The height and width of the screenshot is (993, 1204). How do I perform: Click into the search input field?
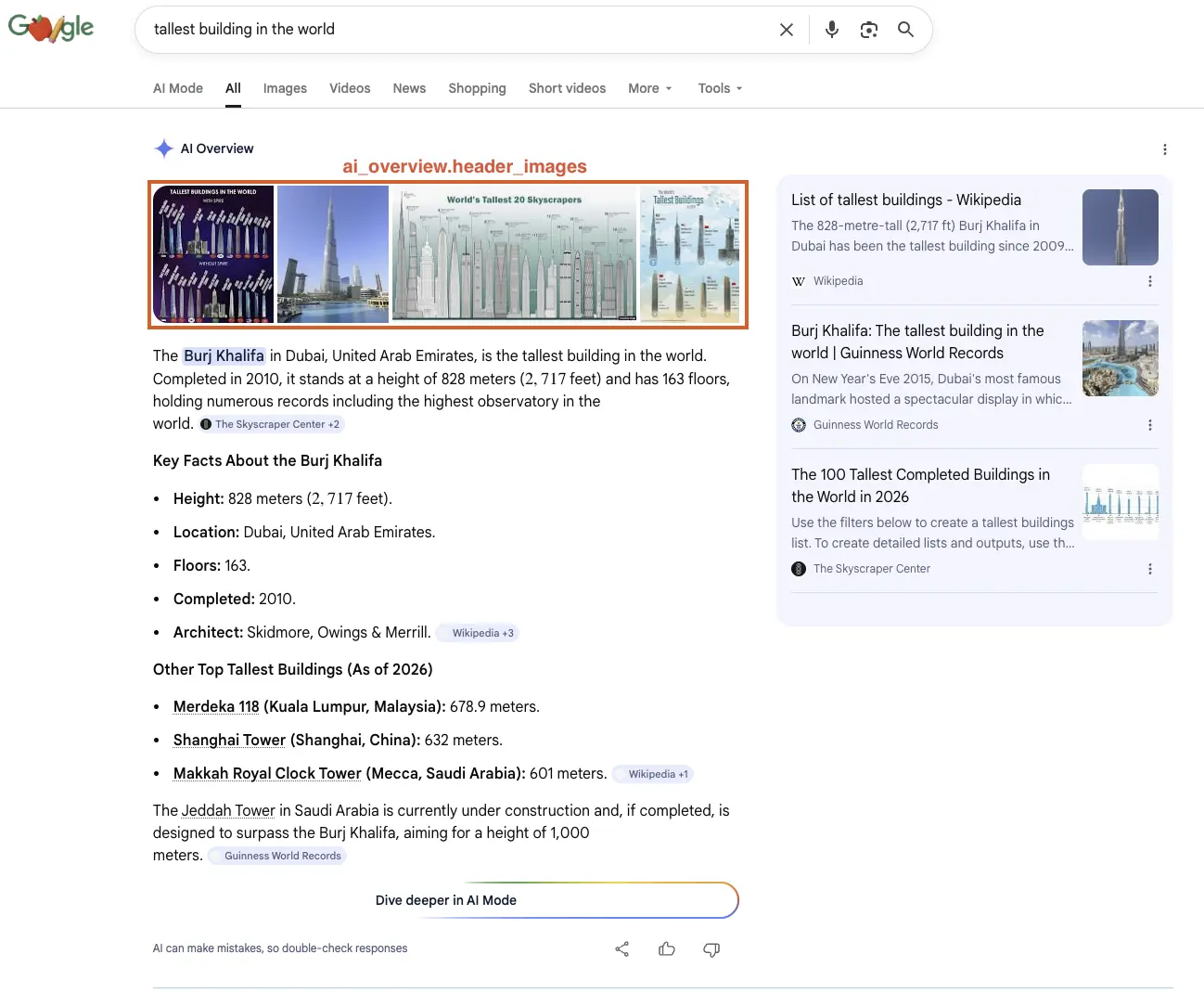tap(459, 30)
